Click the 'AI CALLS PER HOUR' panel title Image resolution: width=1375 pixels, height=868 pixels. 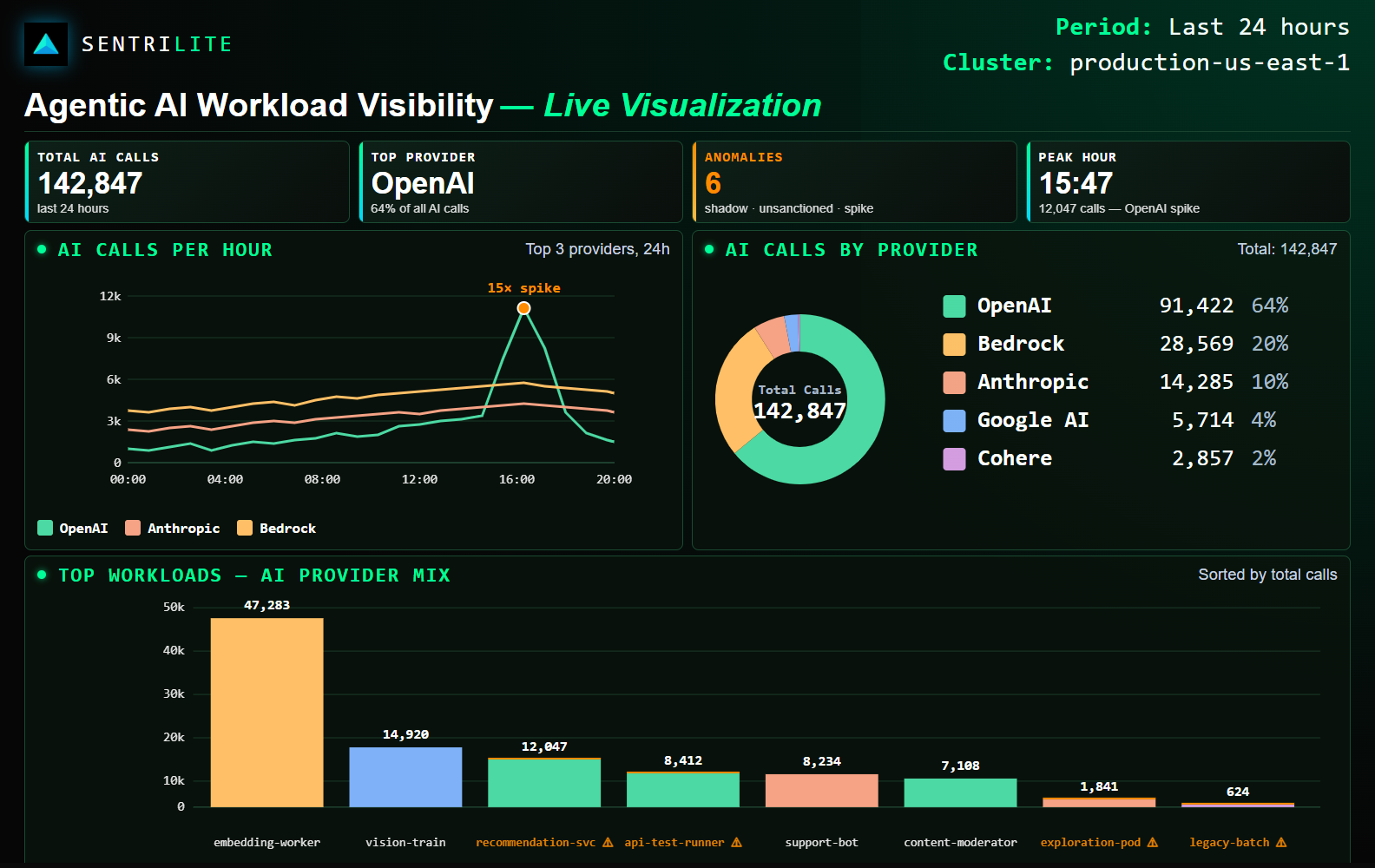pos(165,250)
